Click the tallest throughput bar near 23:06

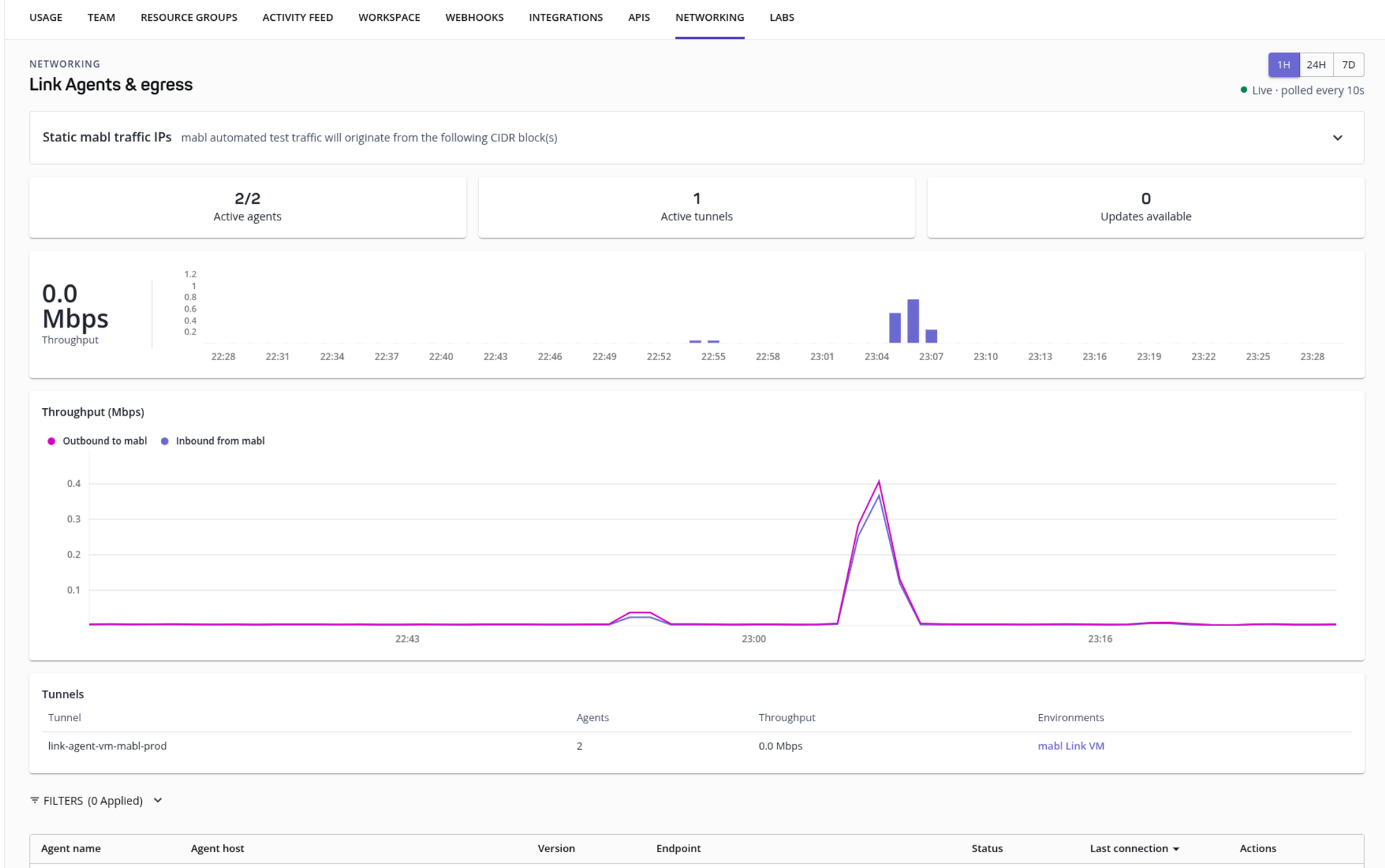click(913, 321)
